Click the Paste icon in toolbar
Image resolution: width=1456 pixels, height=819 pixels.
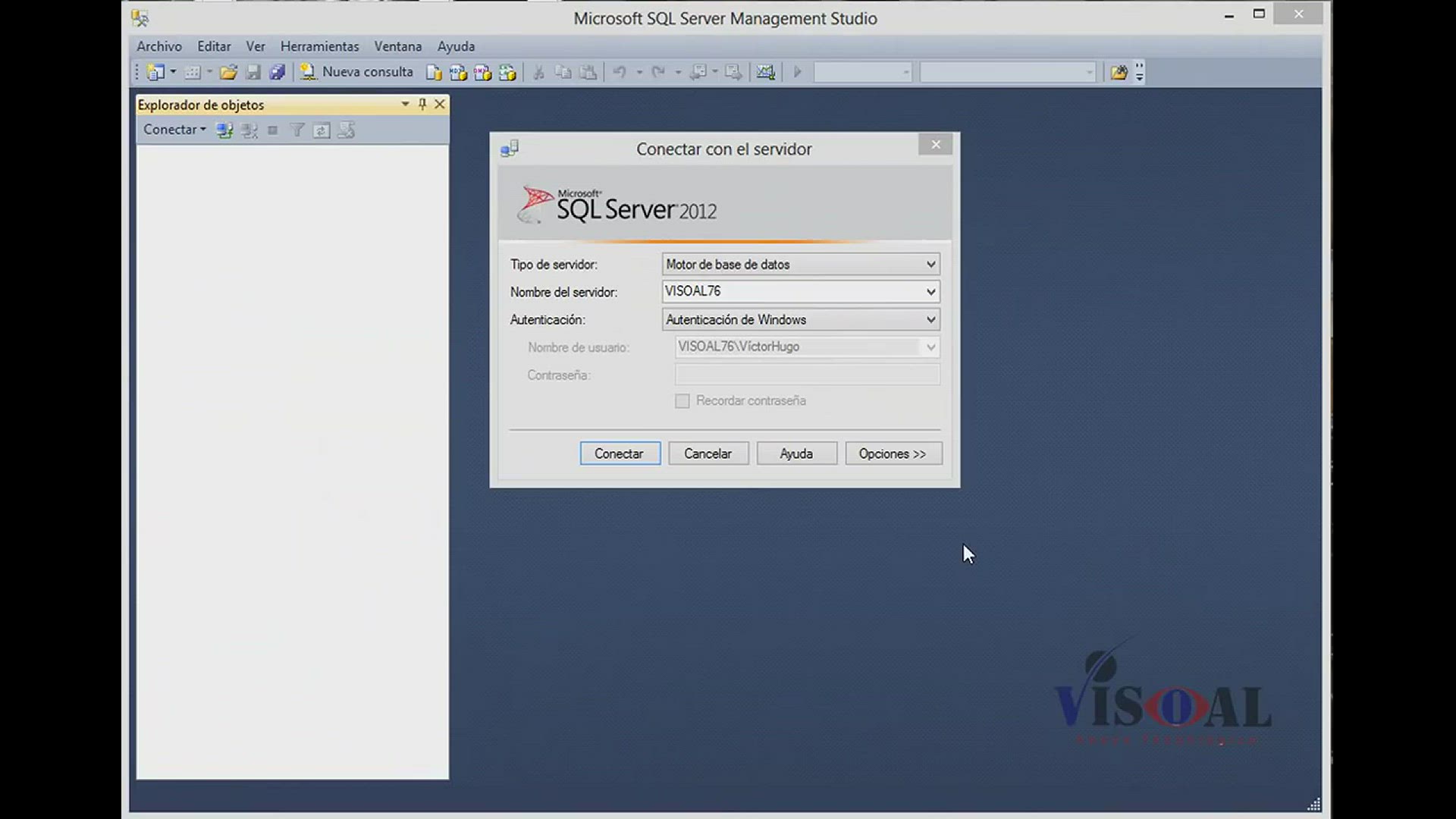588,72
